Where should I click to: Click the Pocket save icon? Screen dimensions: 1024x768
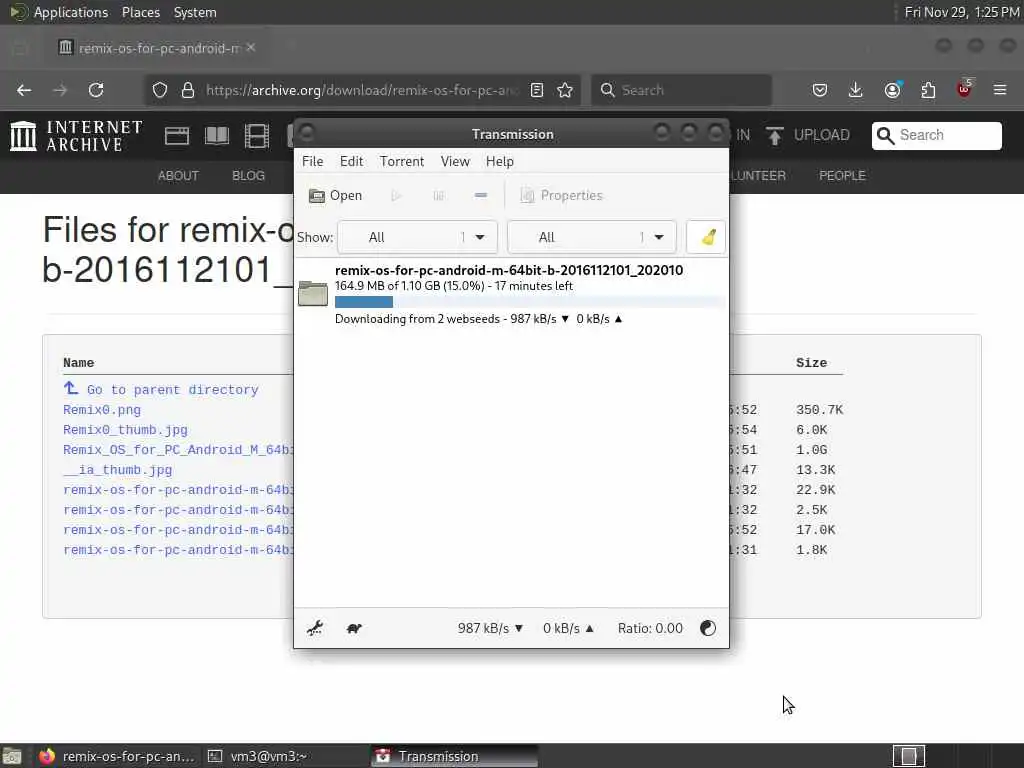(820, 90)
